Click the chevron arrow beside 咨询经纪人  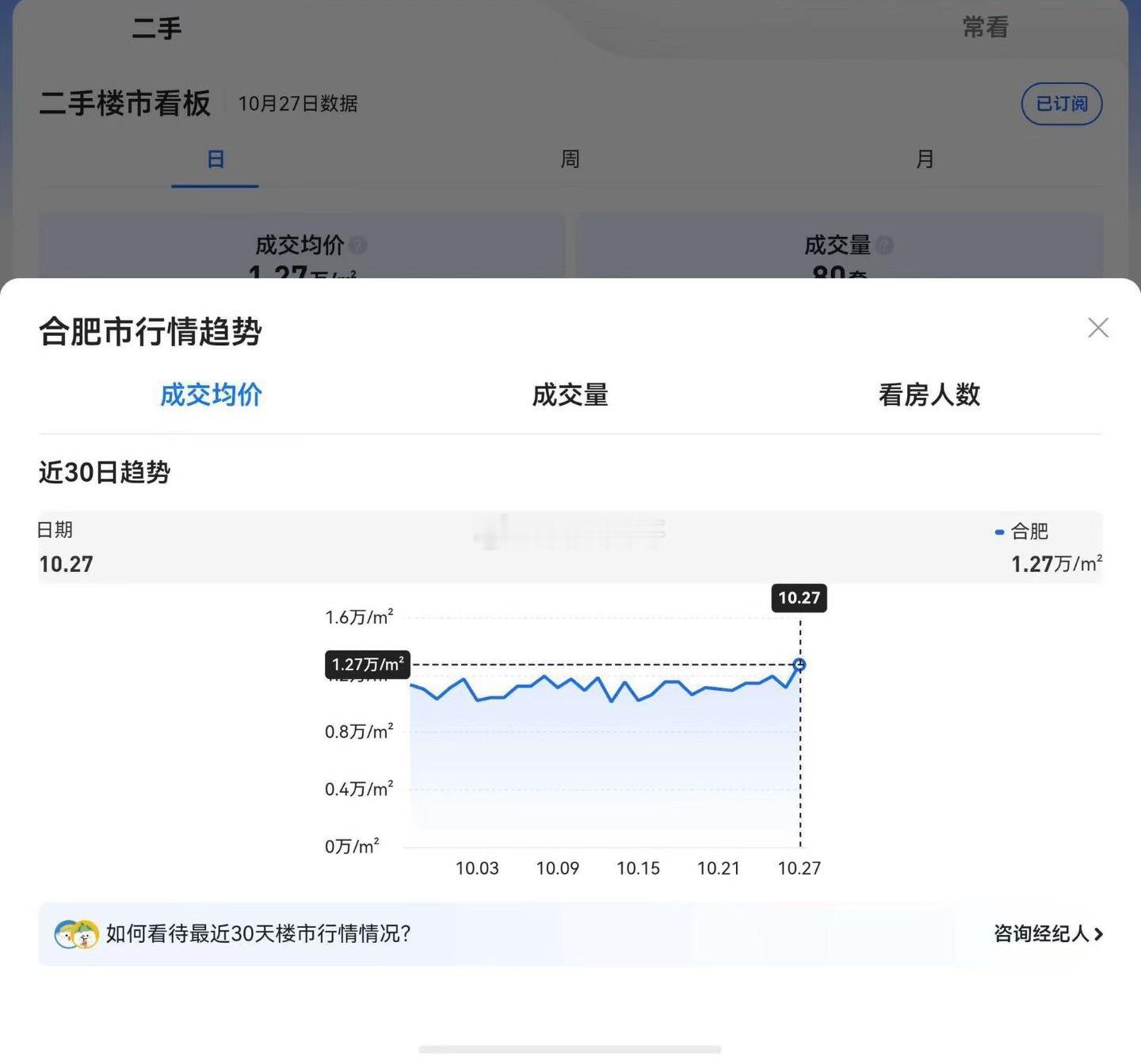point(1098,934)
